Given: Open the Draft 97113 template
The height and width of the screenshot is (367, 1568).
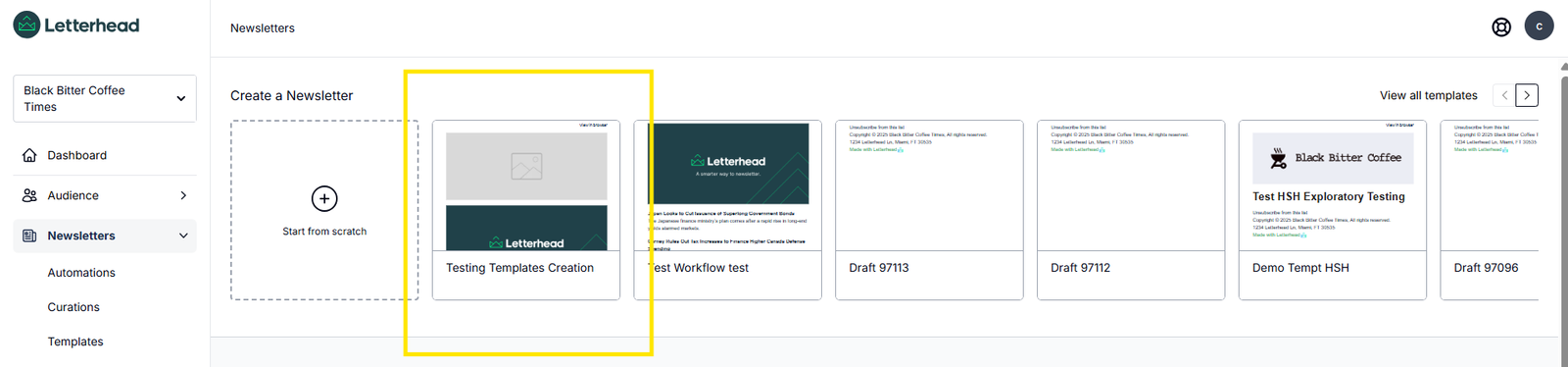Looking at the screenshot, I should point(929,210).
